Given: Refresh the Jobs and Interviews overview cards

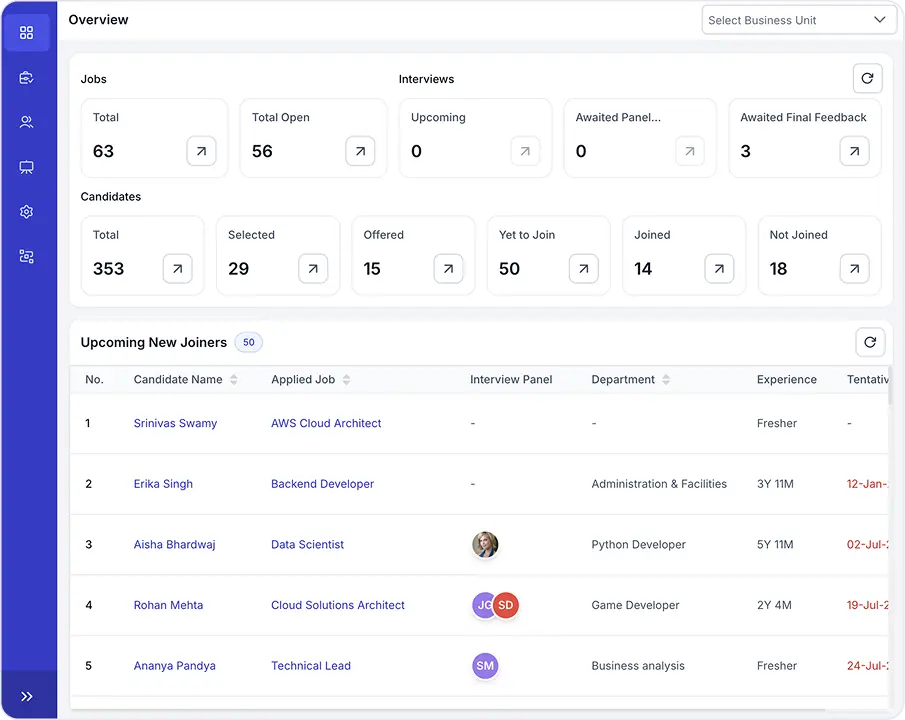Looking at the screenshot, I should (x=867, y=79).
